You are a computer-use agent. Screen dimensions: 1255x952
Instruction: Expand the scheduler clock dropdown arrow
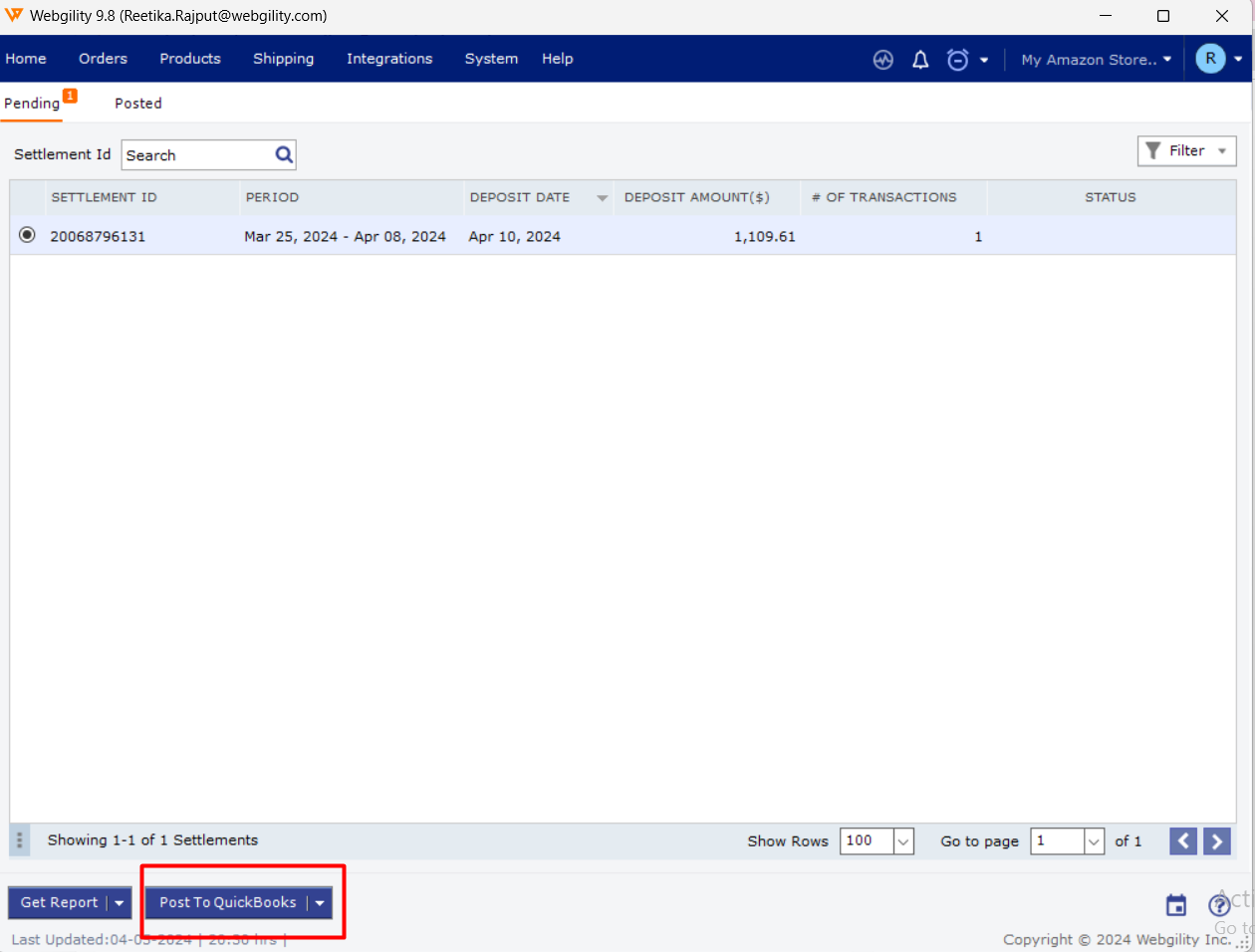point(984,60)
